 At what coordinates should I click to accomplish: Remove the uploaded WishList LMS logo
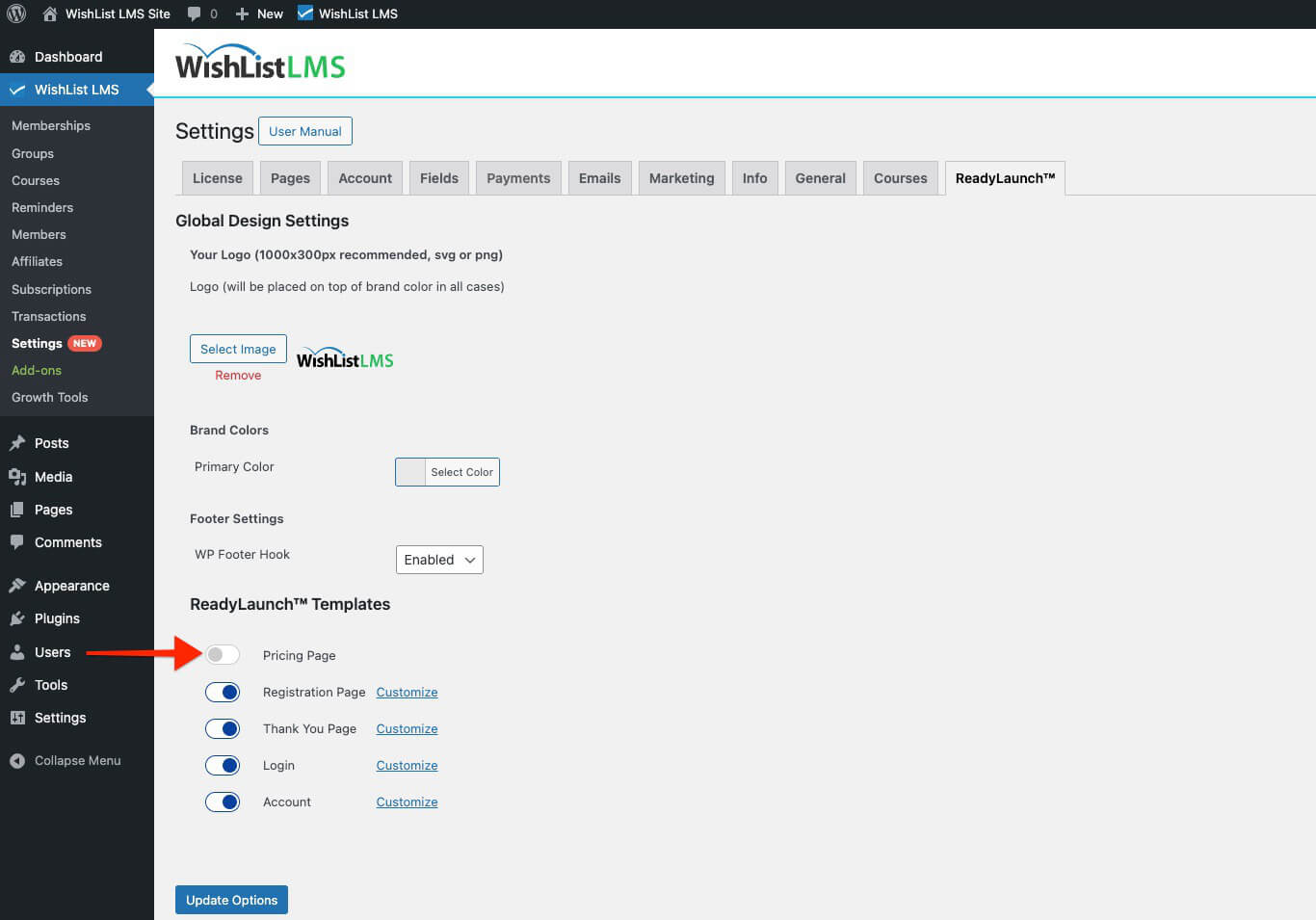point(238,375)
